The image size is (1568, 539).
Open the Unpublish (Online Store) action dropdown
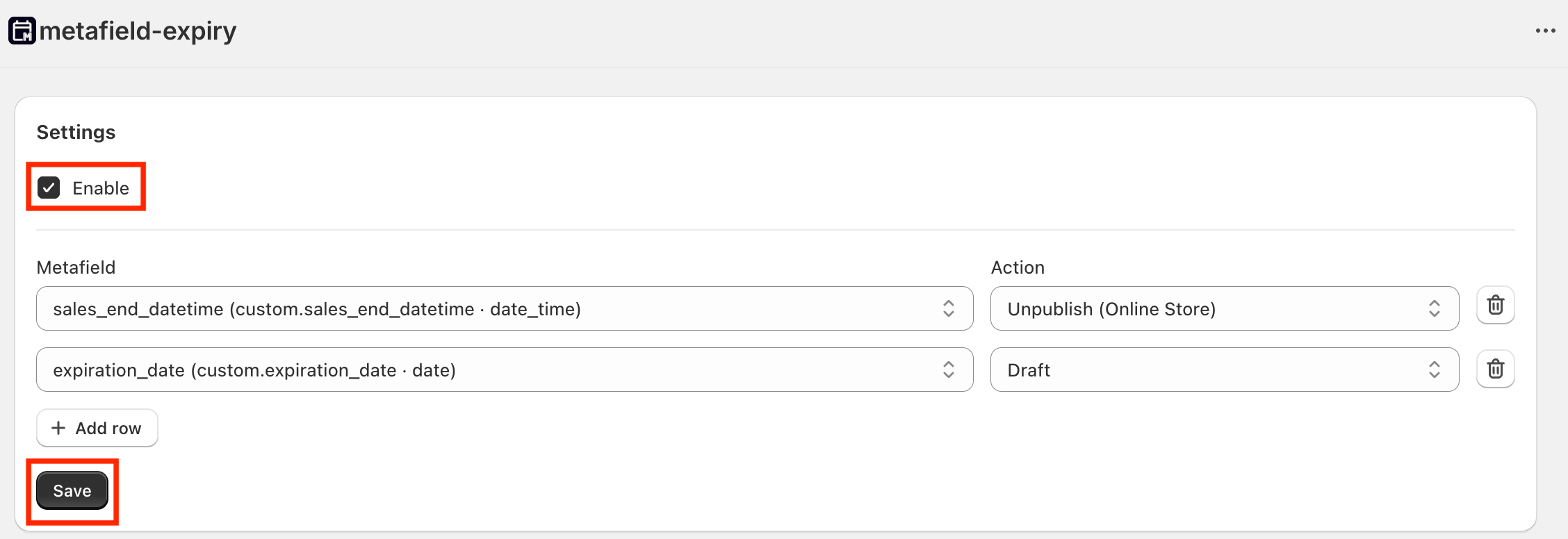point(1225,308)
